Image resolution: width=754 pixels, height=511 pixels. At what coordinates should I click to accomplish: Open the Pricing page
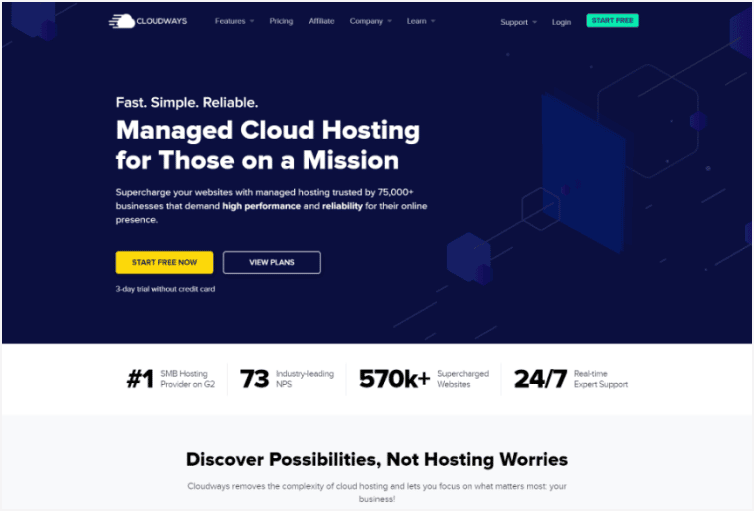coord(281,21)
